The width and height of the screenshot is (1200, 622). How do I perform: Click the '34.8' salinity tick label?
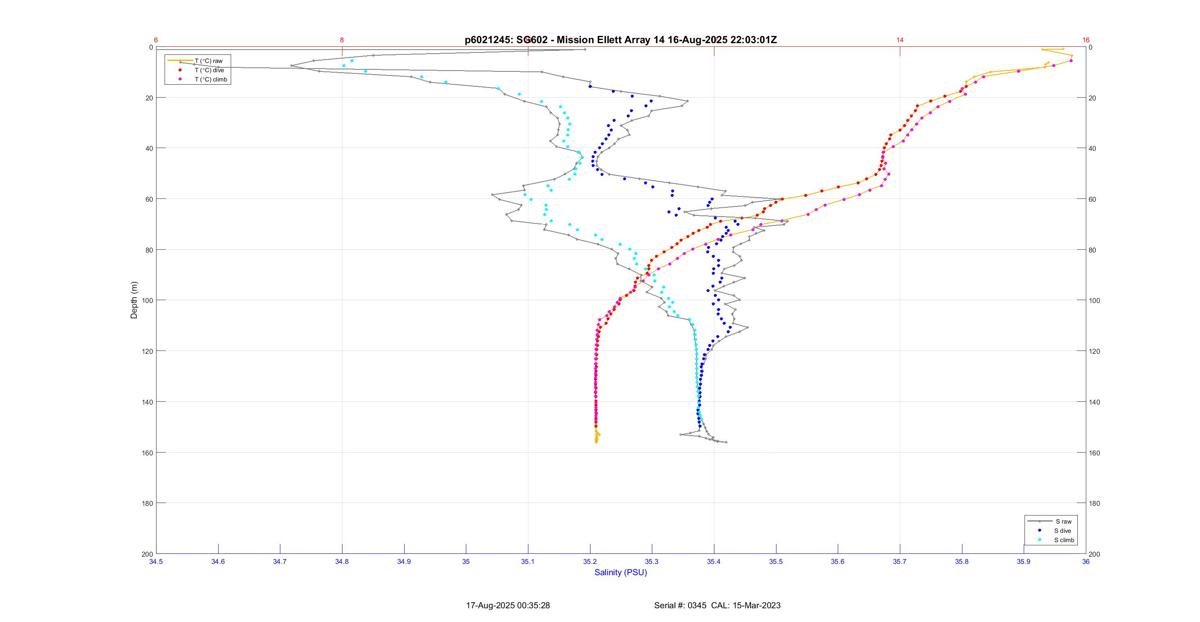tap(342, 562)
